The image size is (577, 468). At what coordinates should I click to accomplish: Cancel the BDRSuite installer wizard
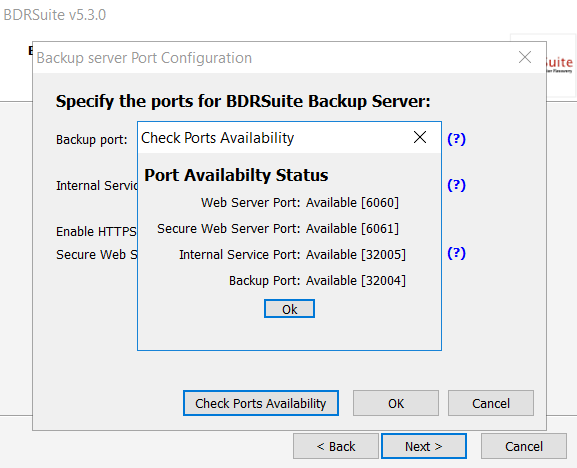[524, 446]
